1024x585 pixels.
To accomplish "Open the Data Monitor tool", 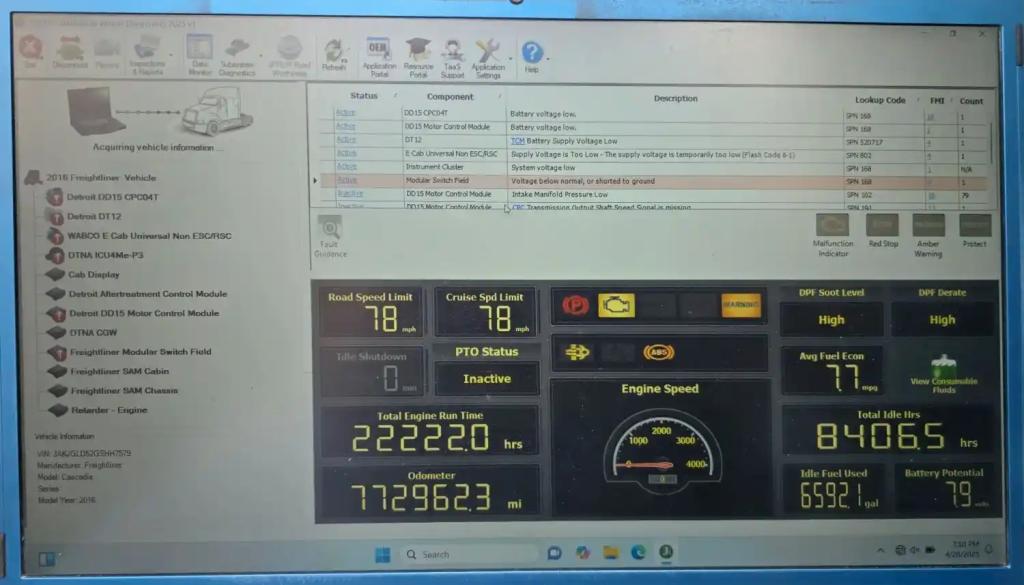I will [199, 52].
